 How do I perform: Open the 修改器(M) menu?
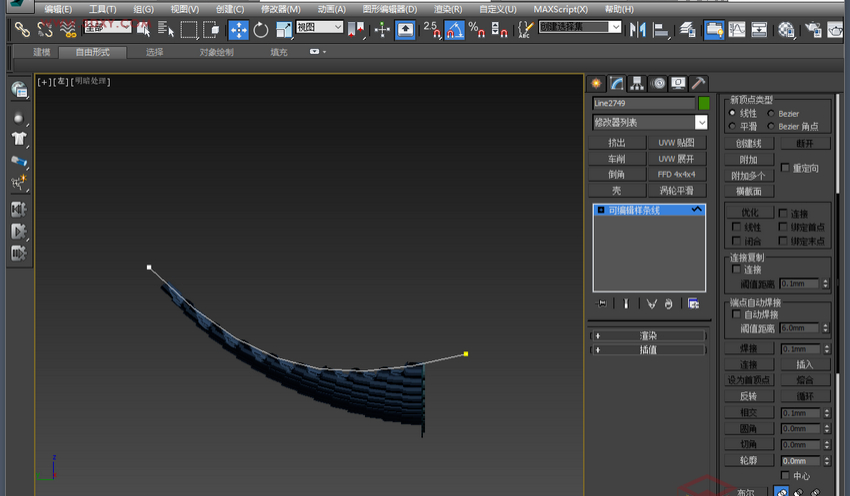[280, 9]
